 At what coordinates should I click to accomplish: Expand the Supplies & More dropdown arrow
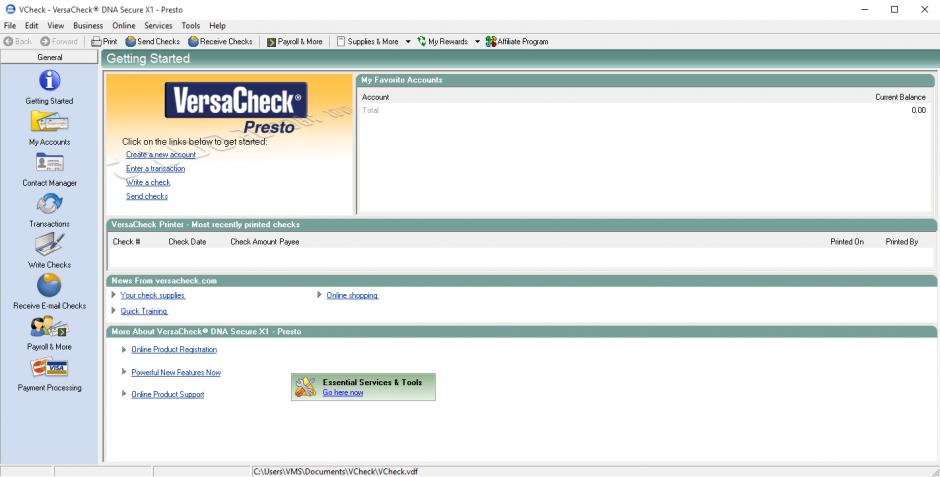(408, 41)
